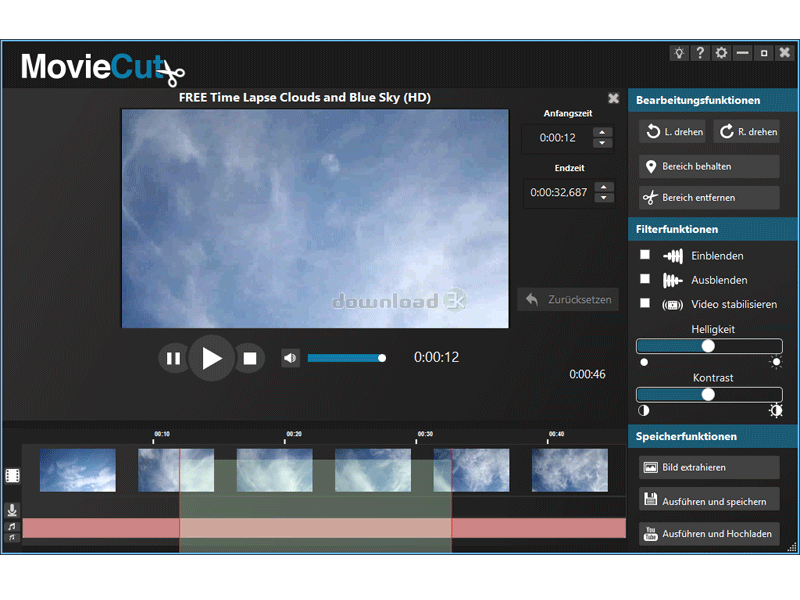Viewport: 800px width, 600px height.
Task: Click the Helligkeit brightness slider
Action: pos(709,346)
